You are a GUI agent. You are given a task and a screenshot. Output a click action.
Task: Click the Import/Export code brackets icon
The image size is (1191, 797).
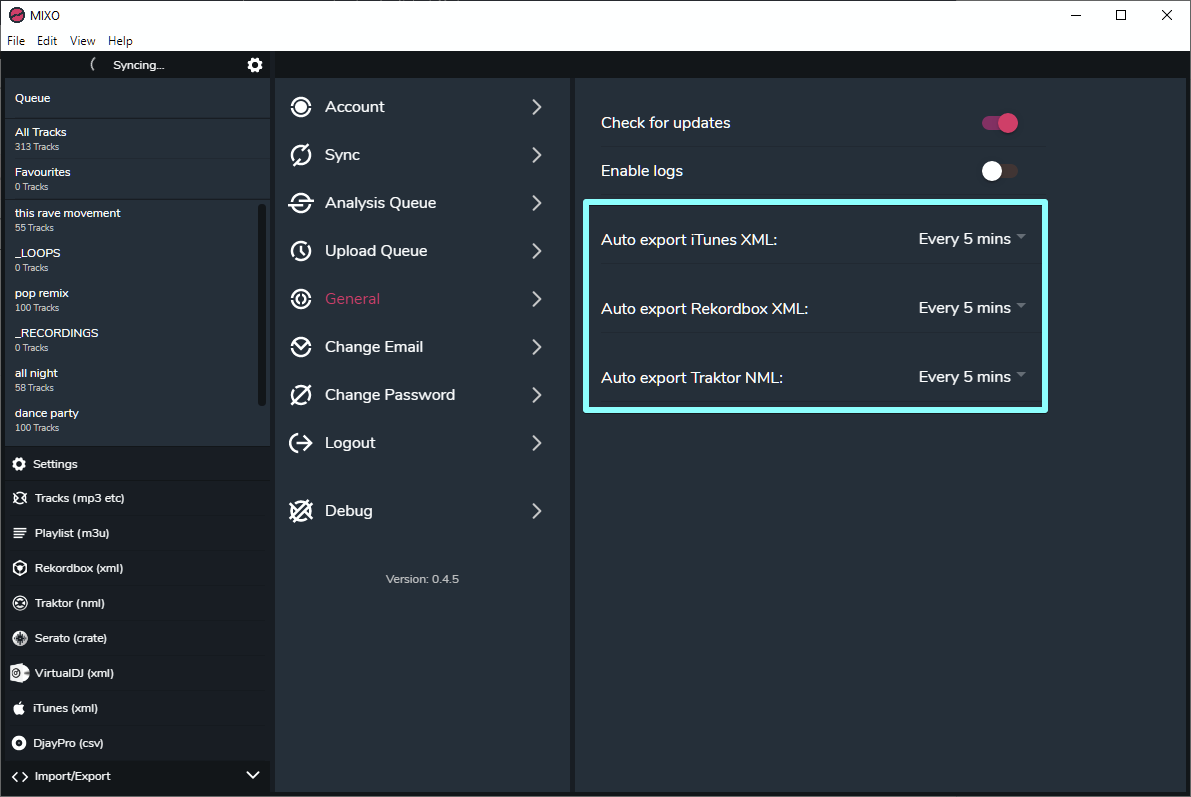[20, 776]
